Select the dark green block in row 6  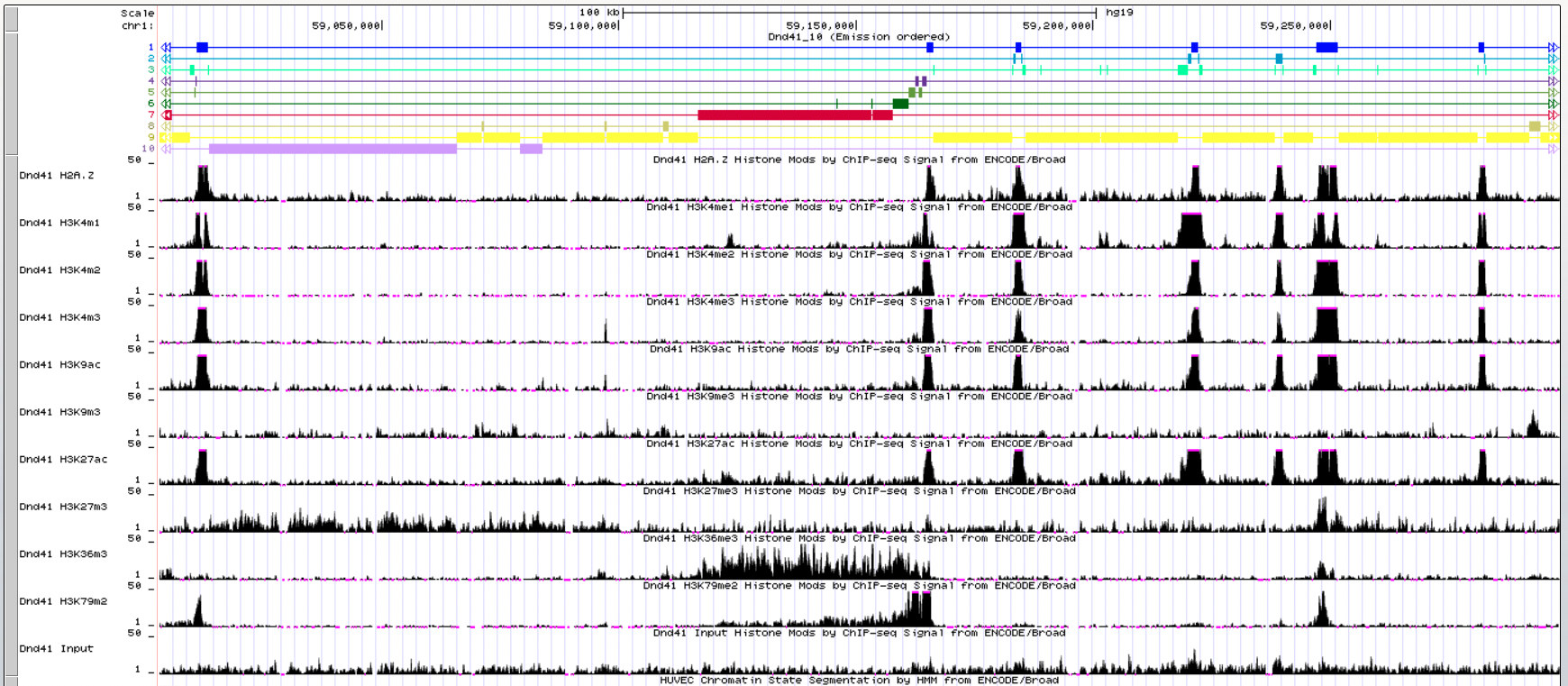click(x=900, y=104)
